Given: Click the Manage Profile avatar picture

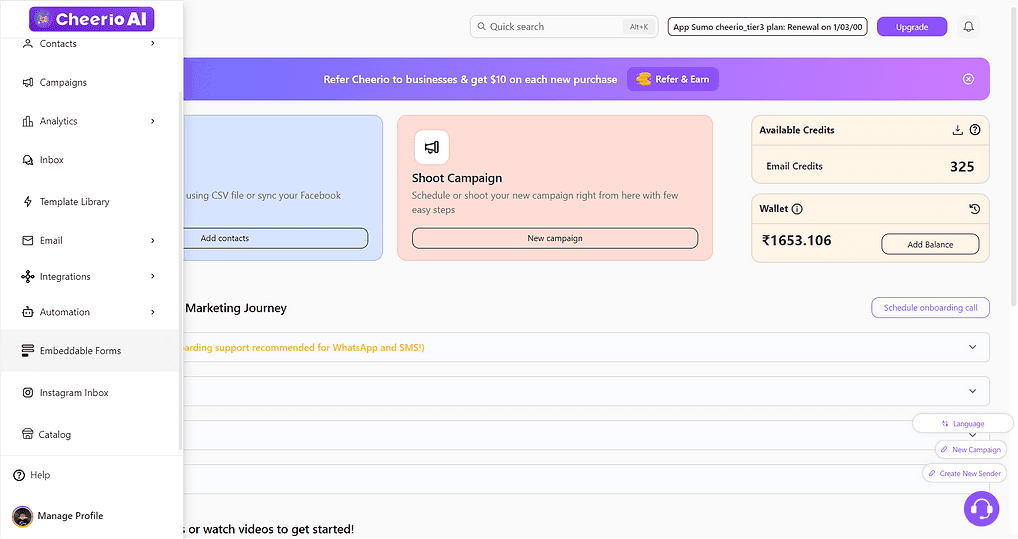Looking at the screenshot, I should [x=22, y=516].
